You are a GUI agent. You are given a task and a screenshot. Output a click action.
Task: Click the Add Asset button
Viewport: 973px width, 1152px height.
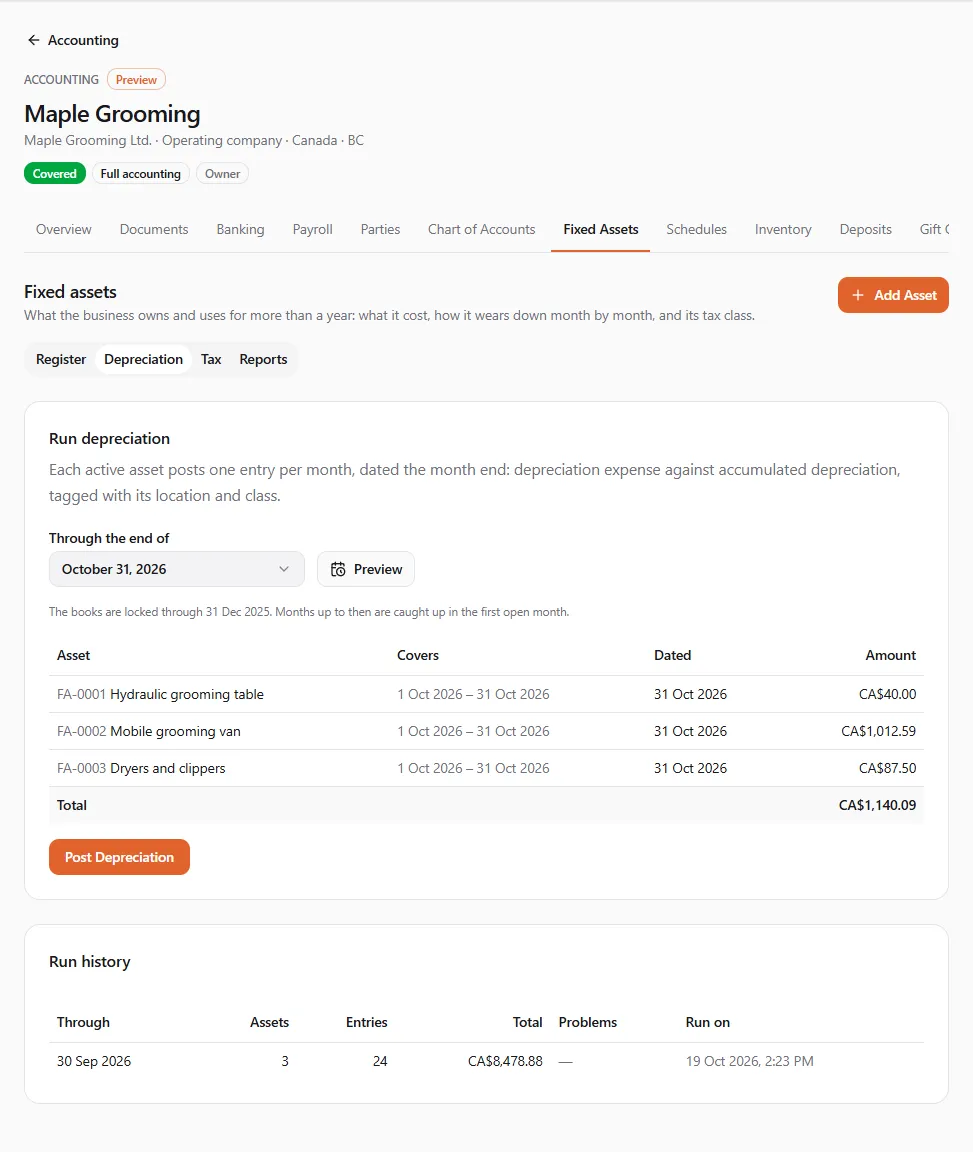pos(893,295)
